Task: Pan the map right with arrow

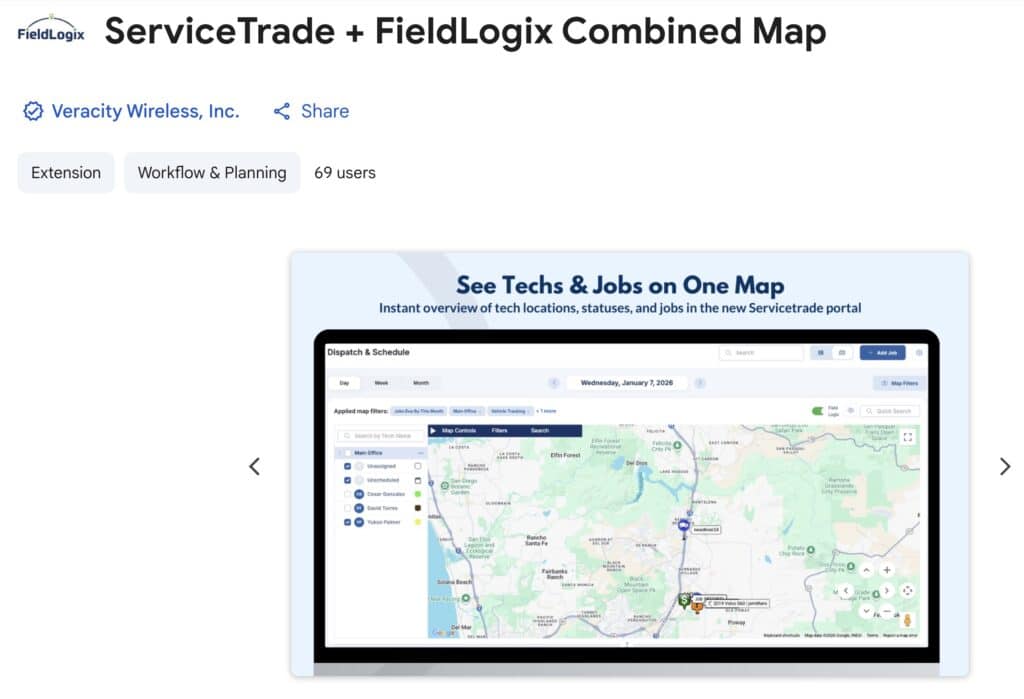Action: coord(887,591)
